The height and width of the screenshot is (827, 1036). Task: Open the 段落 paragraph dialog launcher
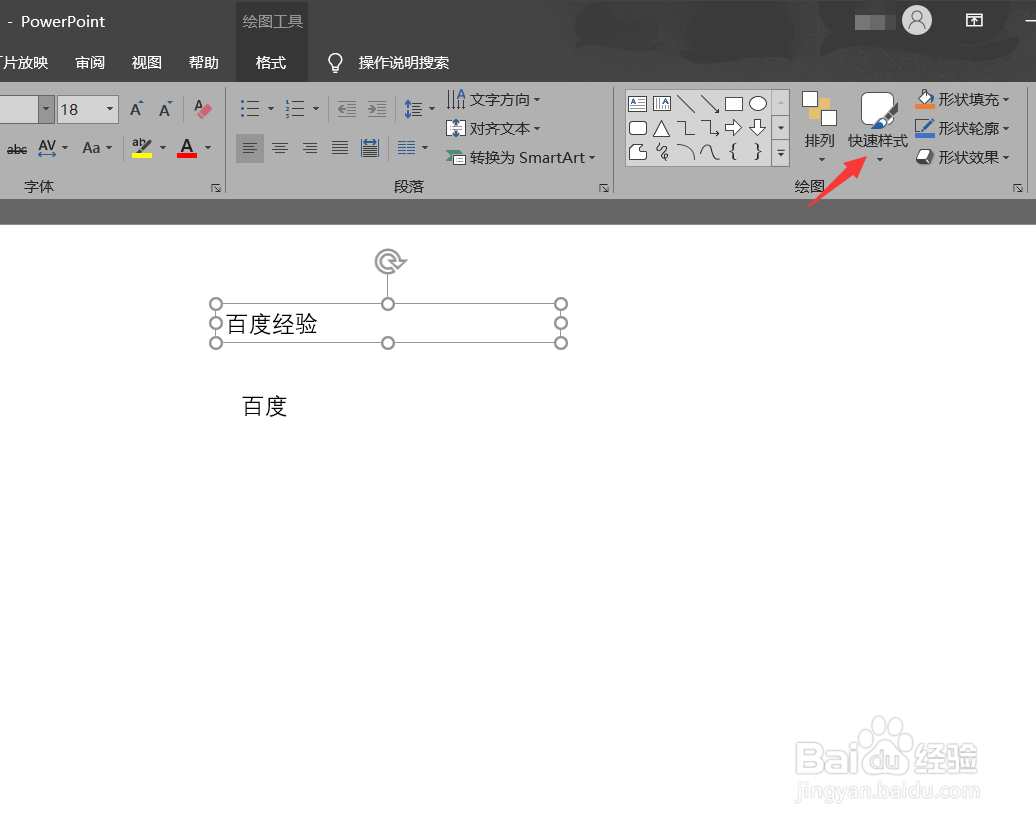[x=604, y=188]
